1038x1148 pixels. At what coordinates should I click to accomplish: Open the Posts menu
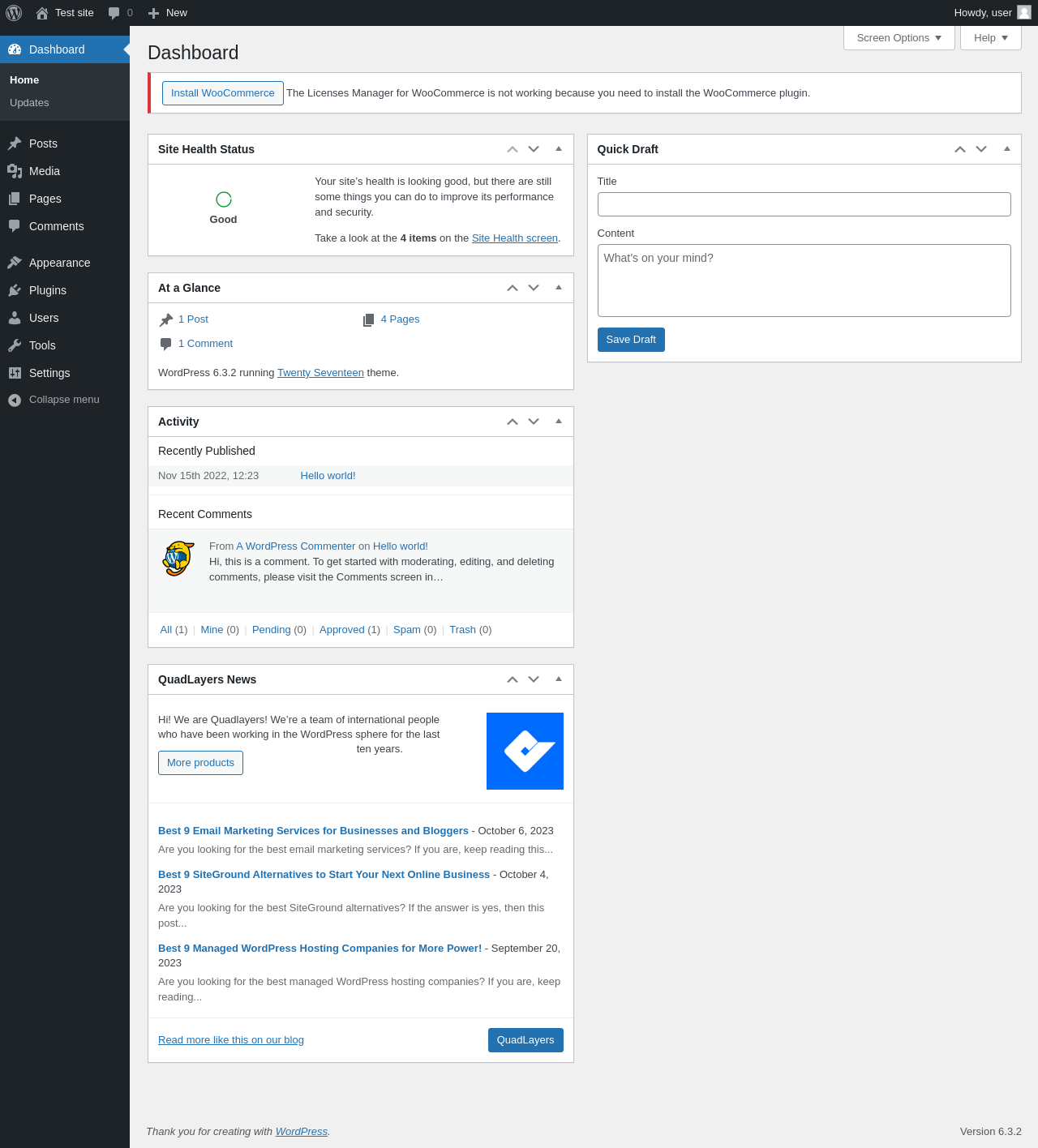click(x=65, y=143)
